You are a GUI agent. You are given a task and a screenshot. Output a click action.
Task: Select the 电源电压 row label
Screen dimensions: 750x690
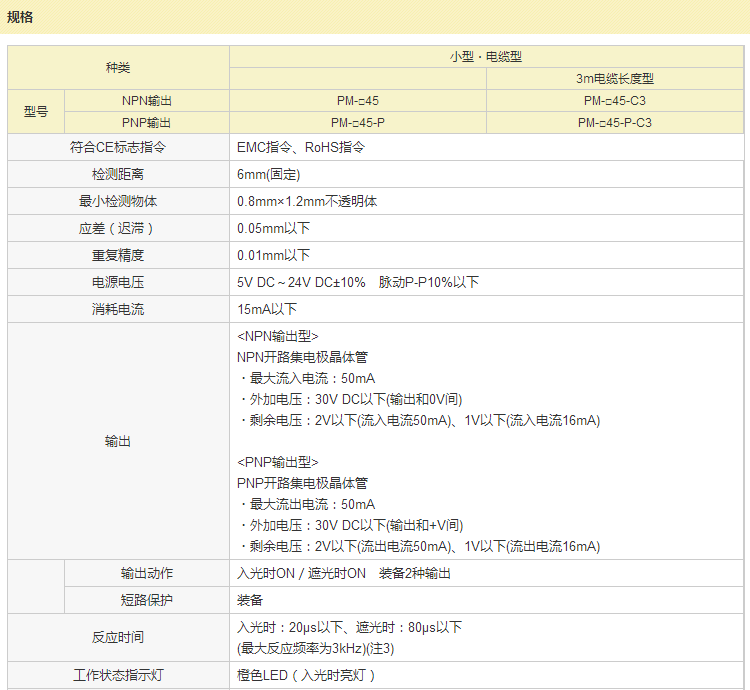pyautogui.click(x=118, y=282)
